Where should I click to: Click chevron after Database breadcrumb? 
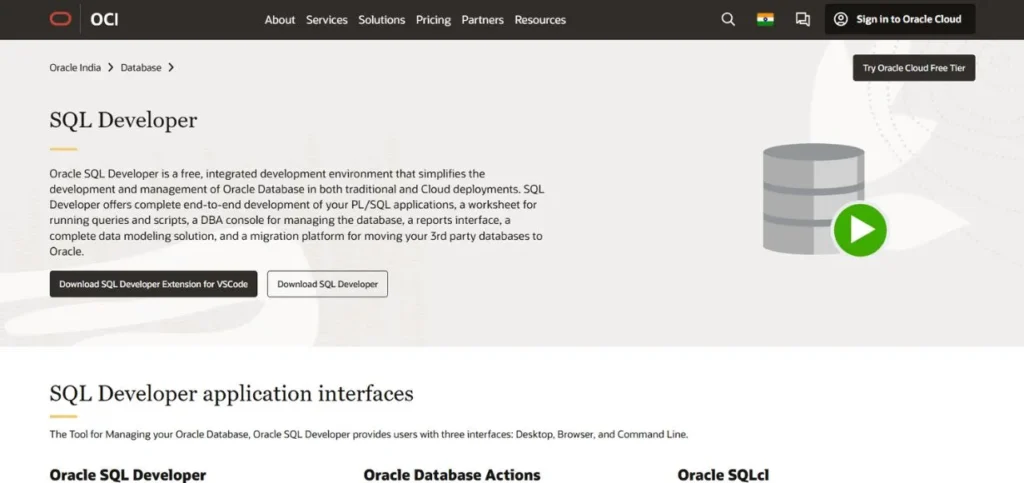coord(171,68)
